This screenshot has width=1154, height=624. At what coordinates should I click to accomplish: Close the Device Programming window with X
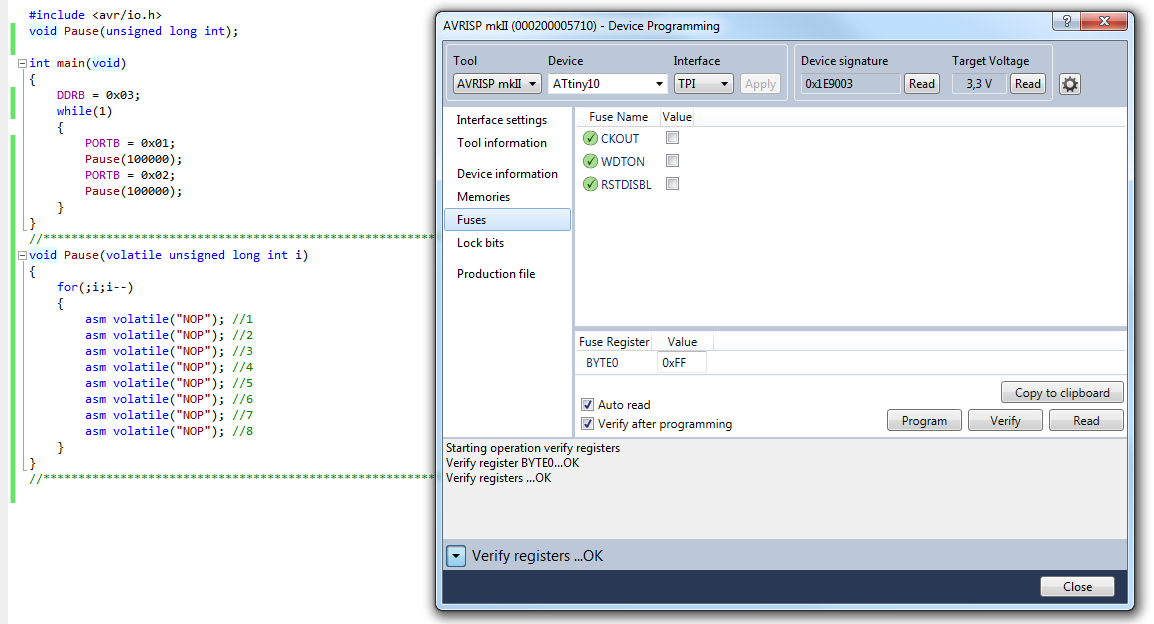1104,21
